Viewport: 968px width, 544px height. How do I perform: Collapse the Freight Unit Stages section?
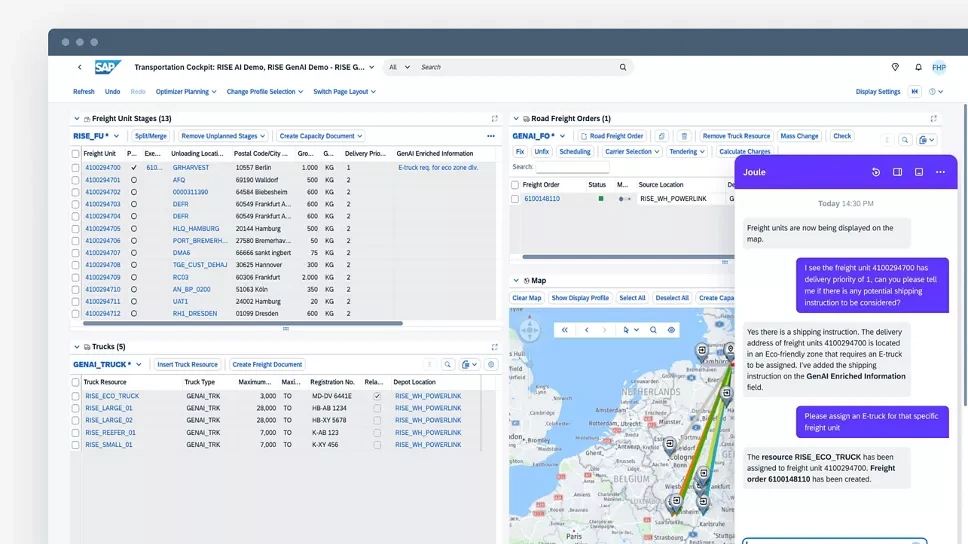(x=77, y=119)
